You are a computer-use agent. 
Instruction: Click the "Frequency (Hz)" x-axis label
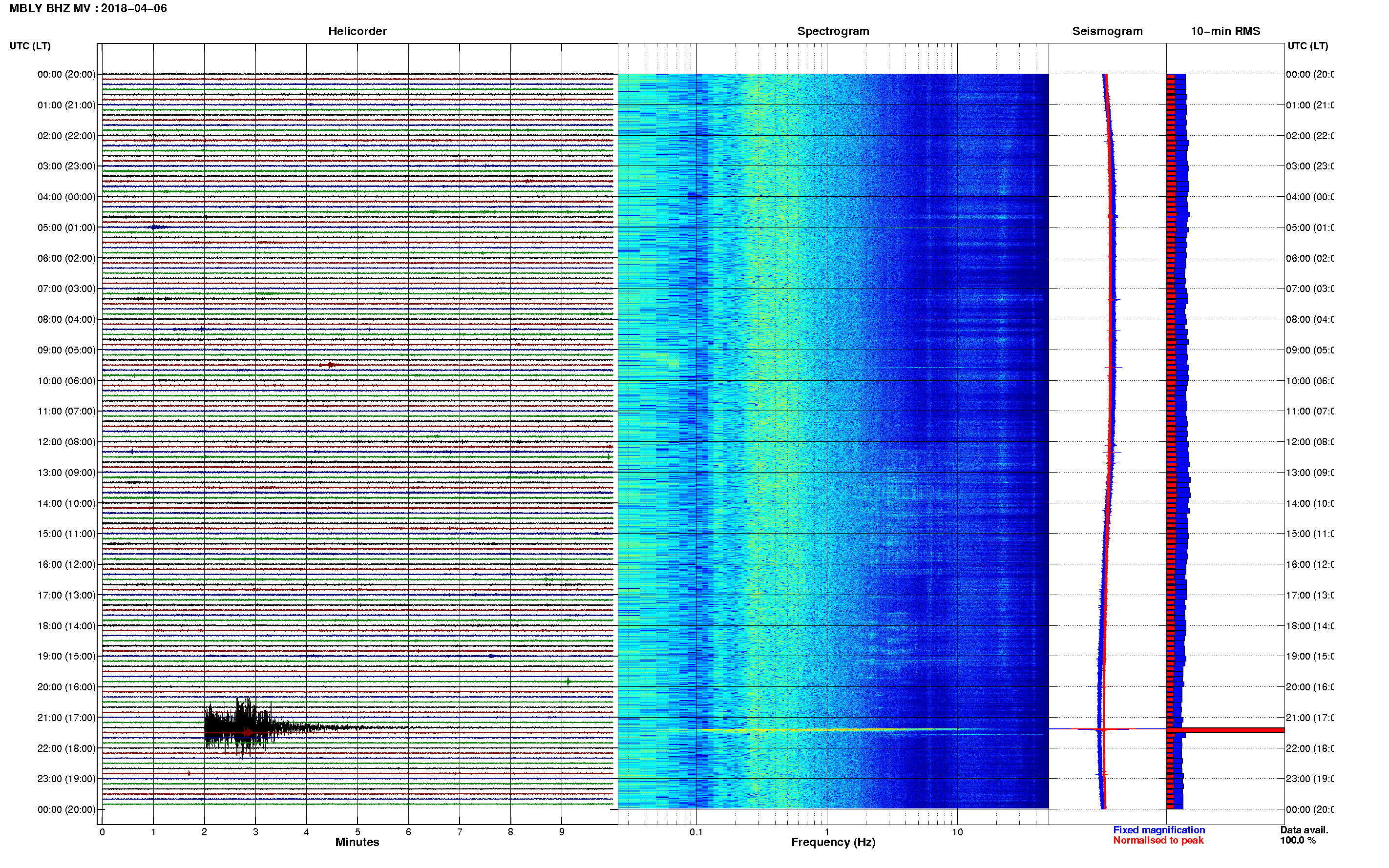(x=833, y=842)
